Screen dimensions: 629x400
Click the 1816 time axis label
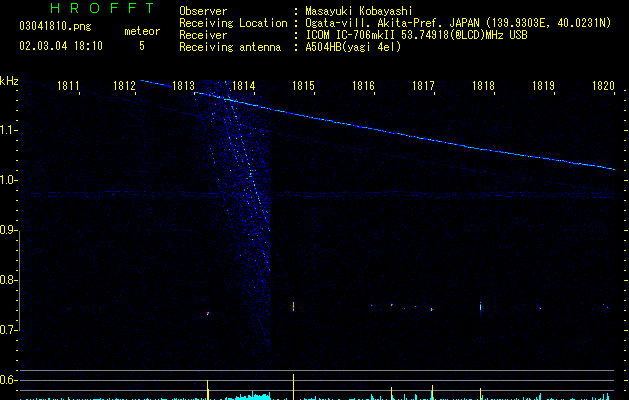click(x=363, y=86)
